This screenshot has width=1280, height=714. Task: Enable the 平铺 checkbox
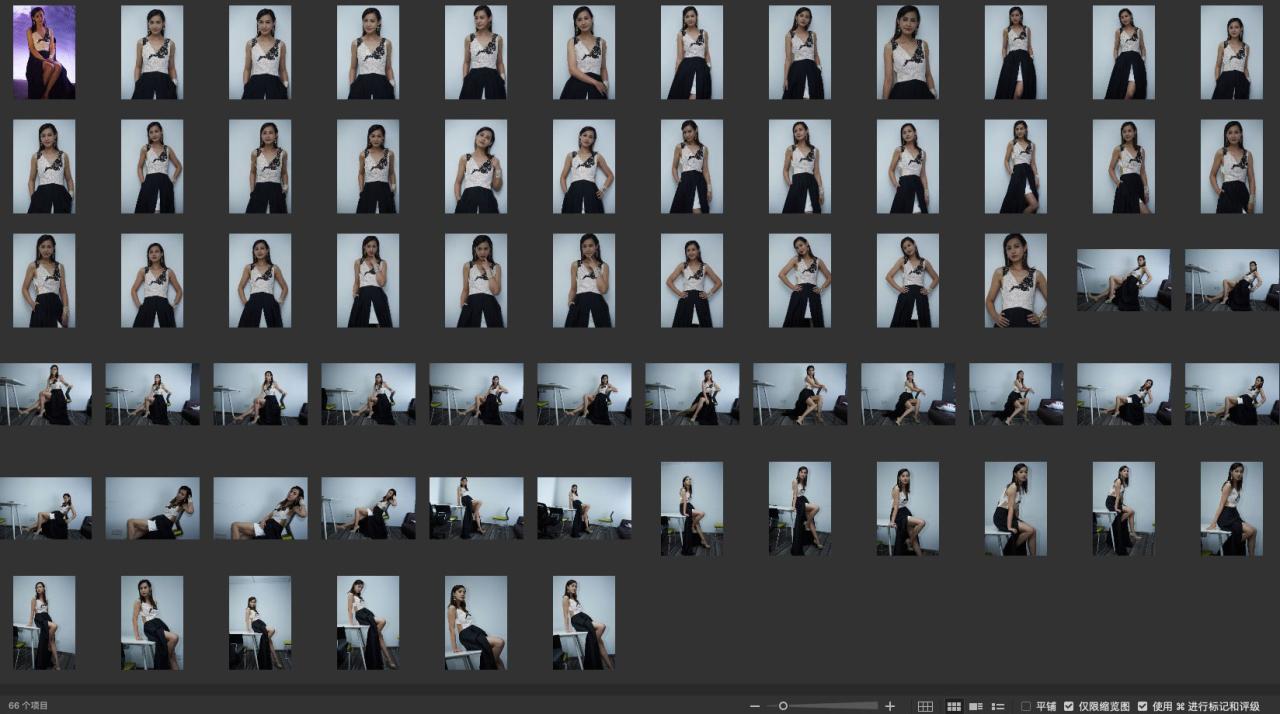click(x=1026, y=706)
